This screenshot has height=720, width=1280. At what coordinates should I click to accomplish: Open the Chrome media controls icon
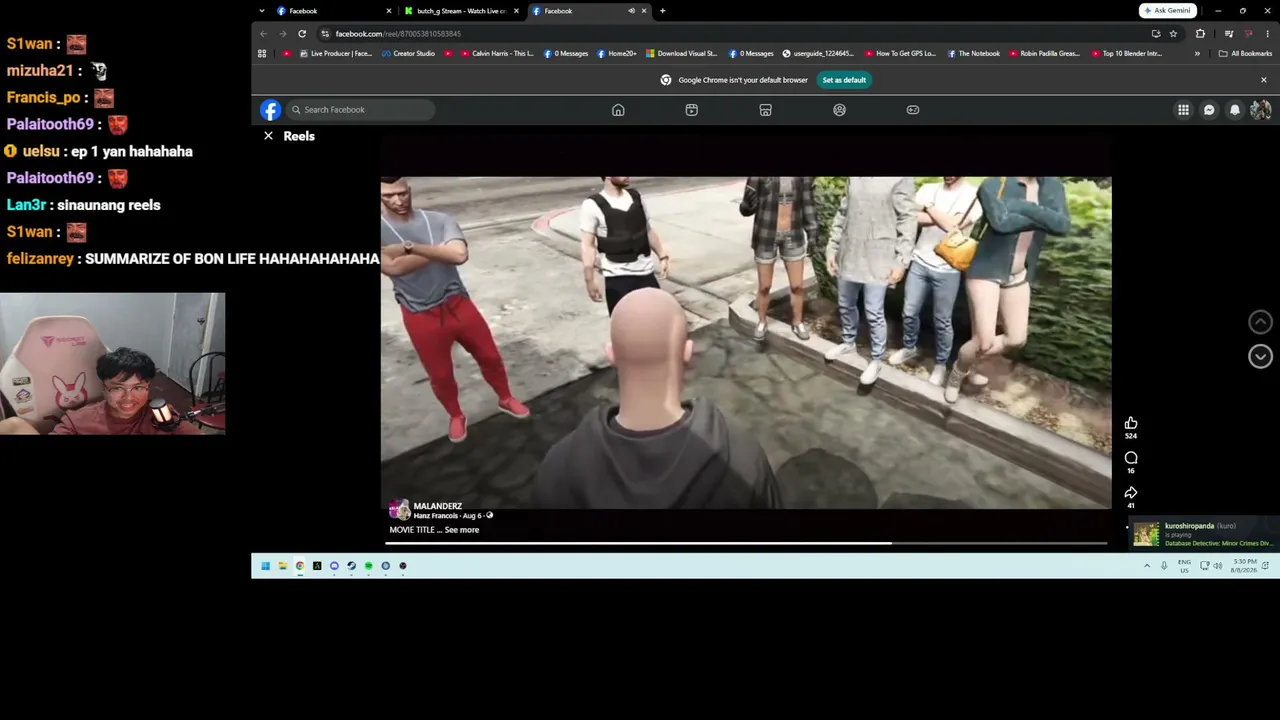(1229, 34)
